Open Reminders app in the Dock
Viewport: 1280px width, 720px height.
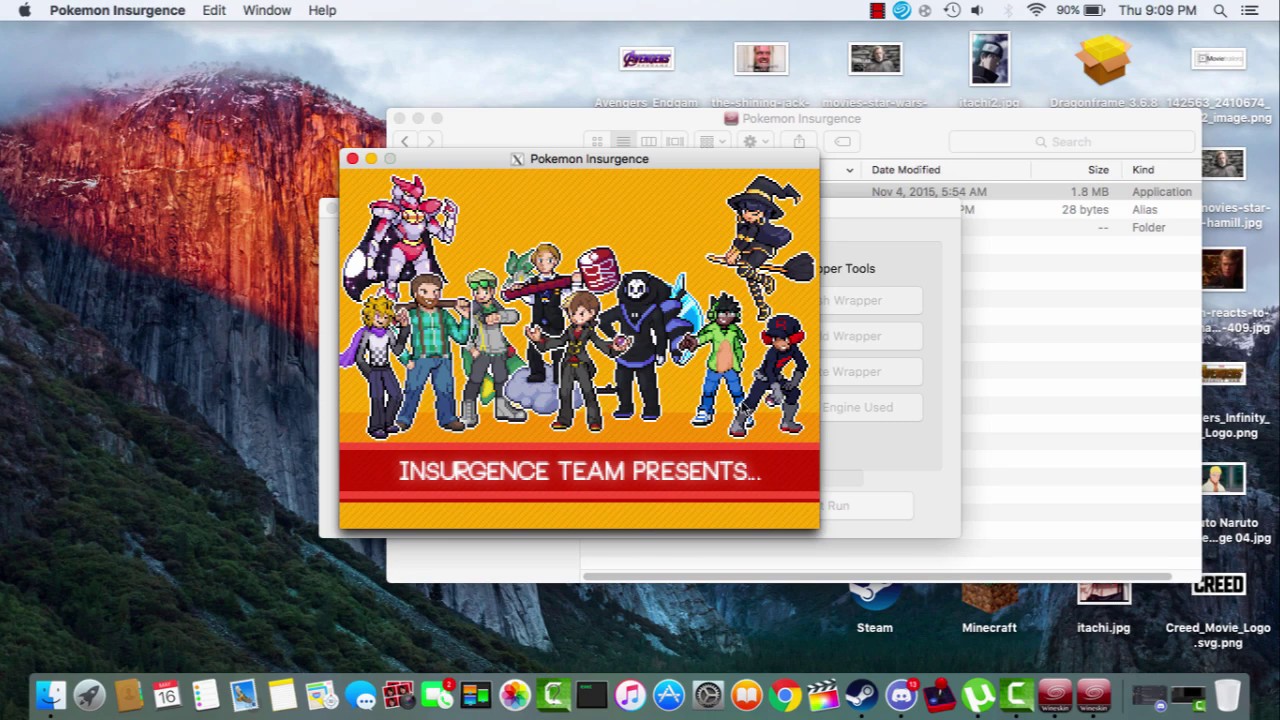[206, 695]
